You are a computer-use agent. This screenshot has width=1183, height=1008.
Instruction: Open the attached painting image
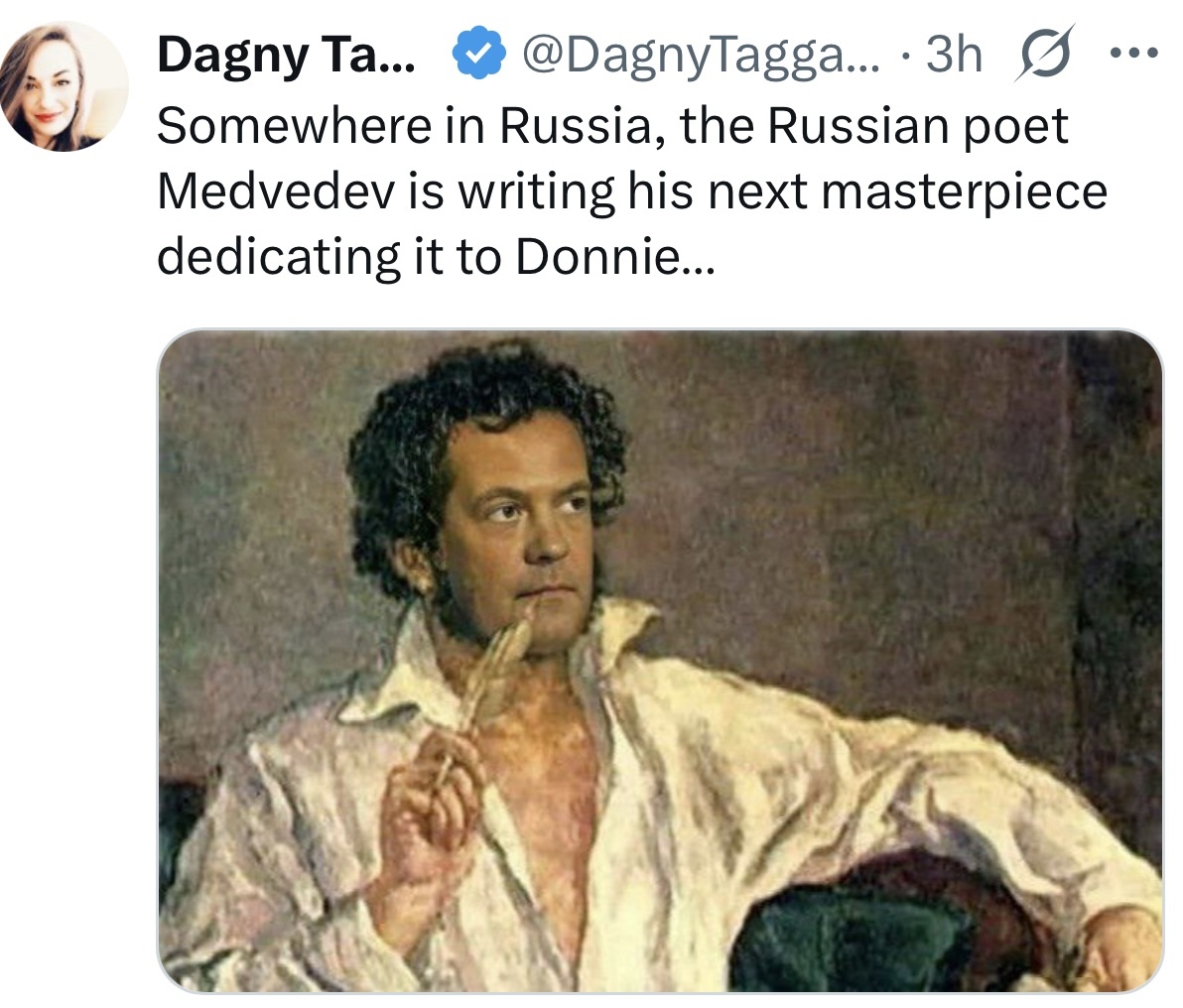(660, 661)
